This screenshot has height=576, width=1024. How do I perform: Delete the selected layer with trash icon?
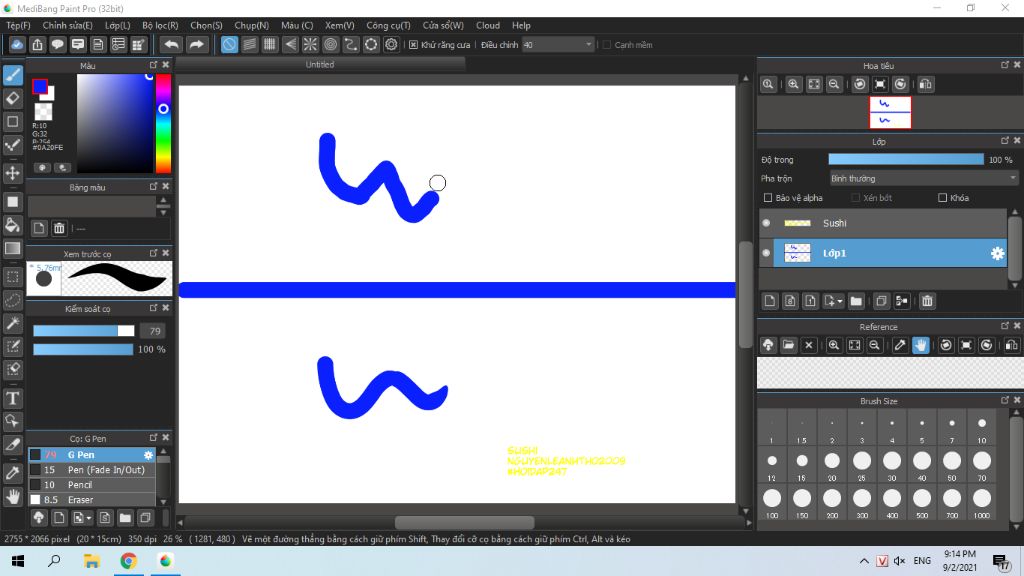927,301
